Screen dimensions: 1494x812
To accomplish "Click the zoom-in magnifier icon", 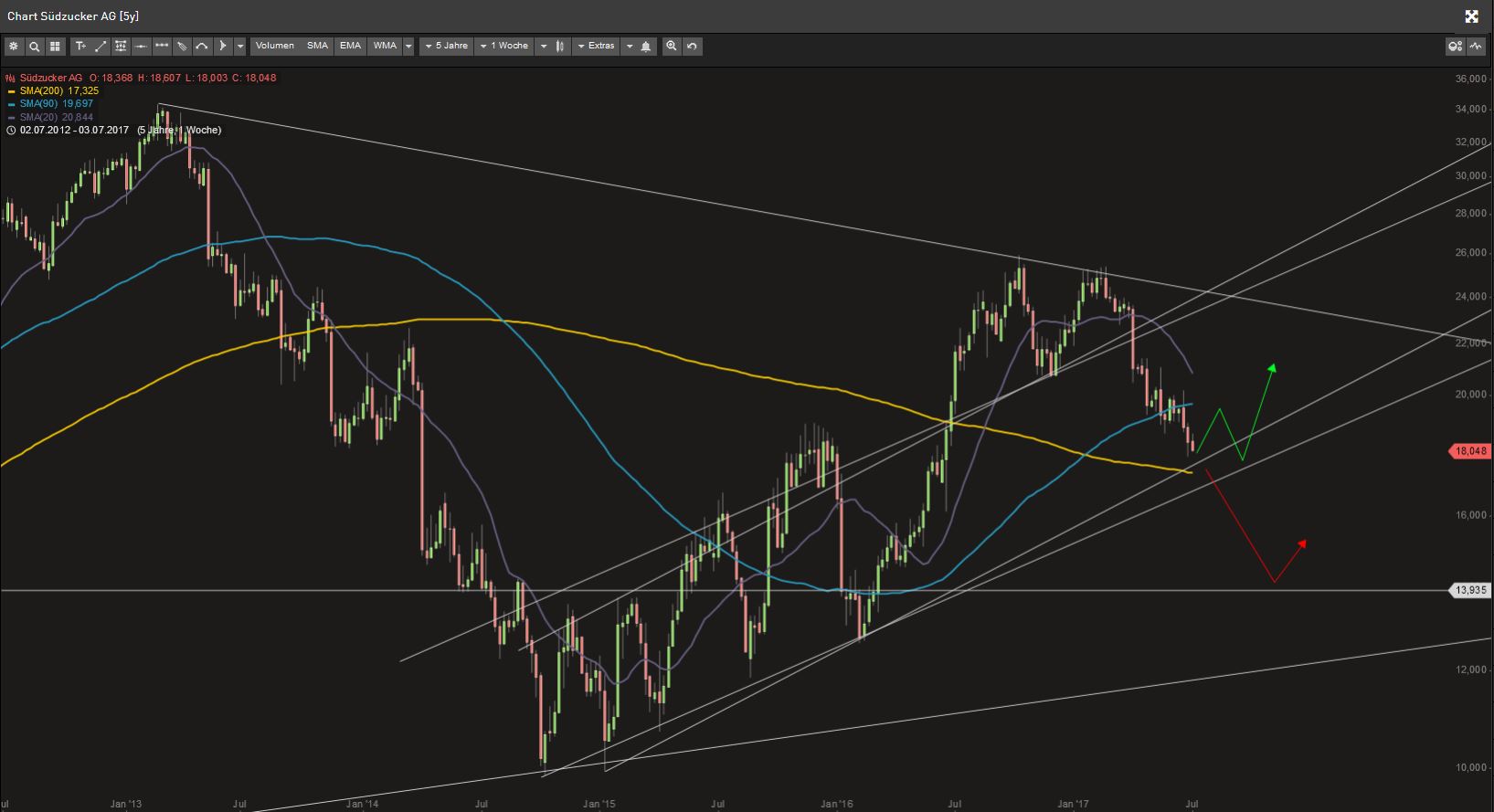I will point(672,46).
